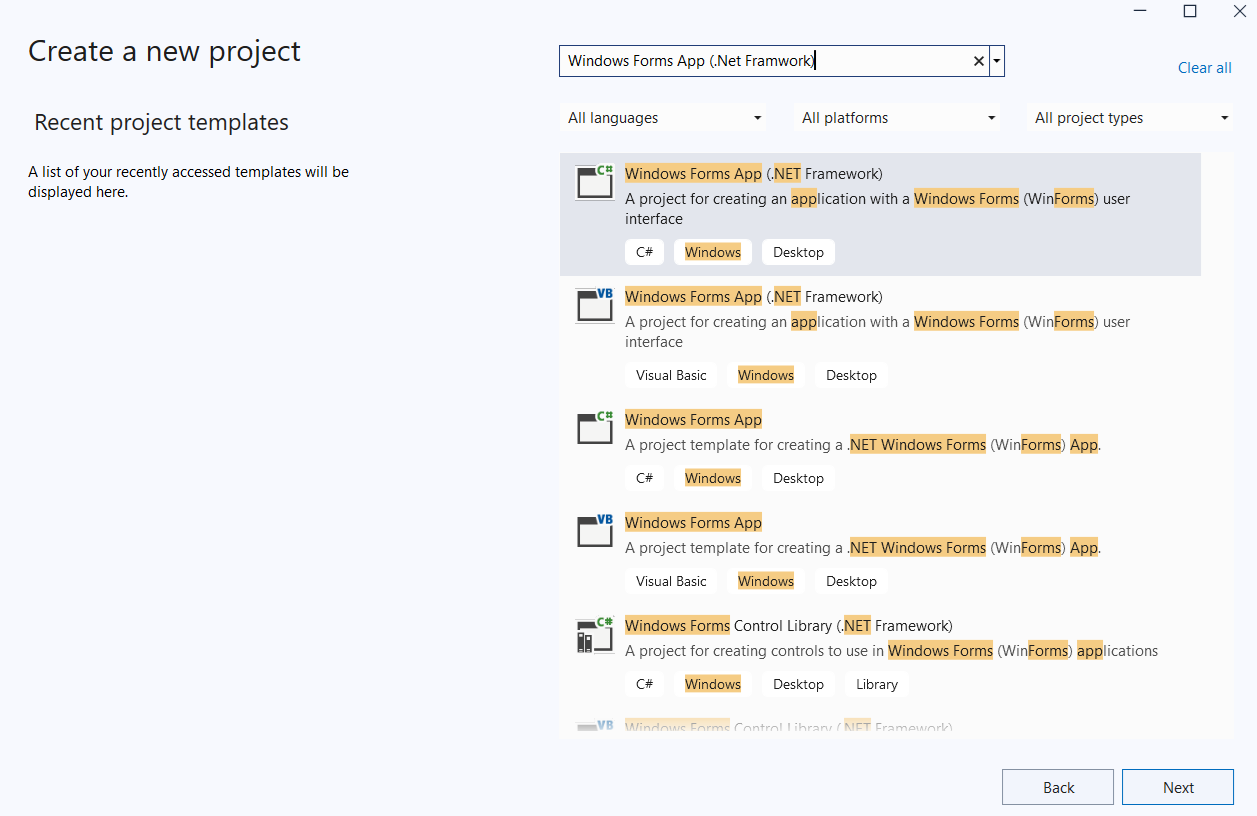This screenshot has width=1257, height=816.
Task: Click the Library tag on the Control Library template
Action: coord(876,684)
